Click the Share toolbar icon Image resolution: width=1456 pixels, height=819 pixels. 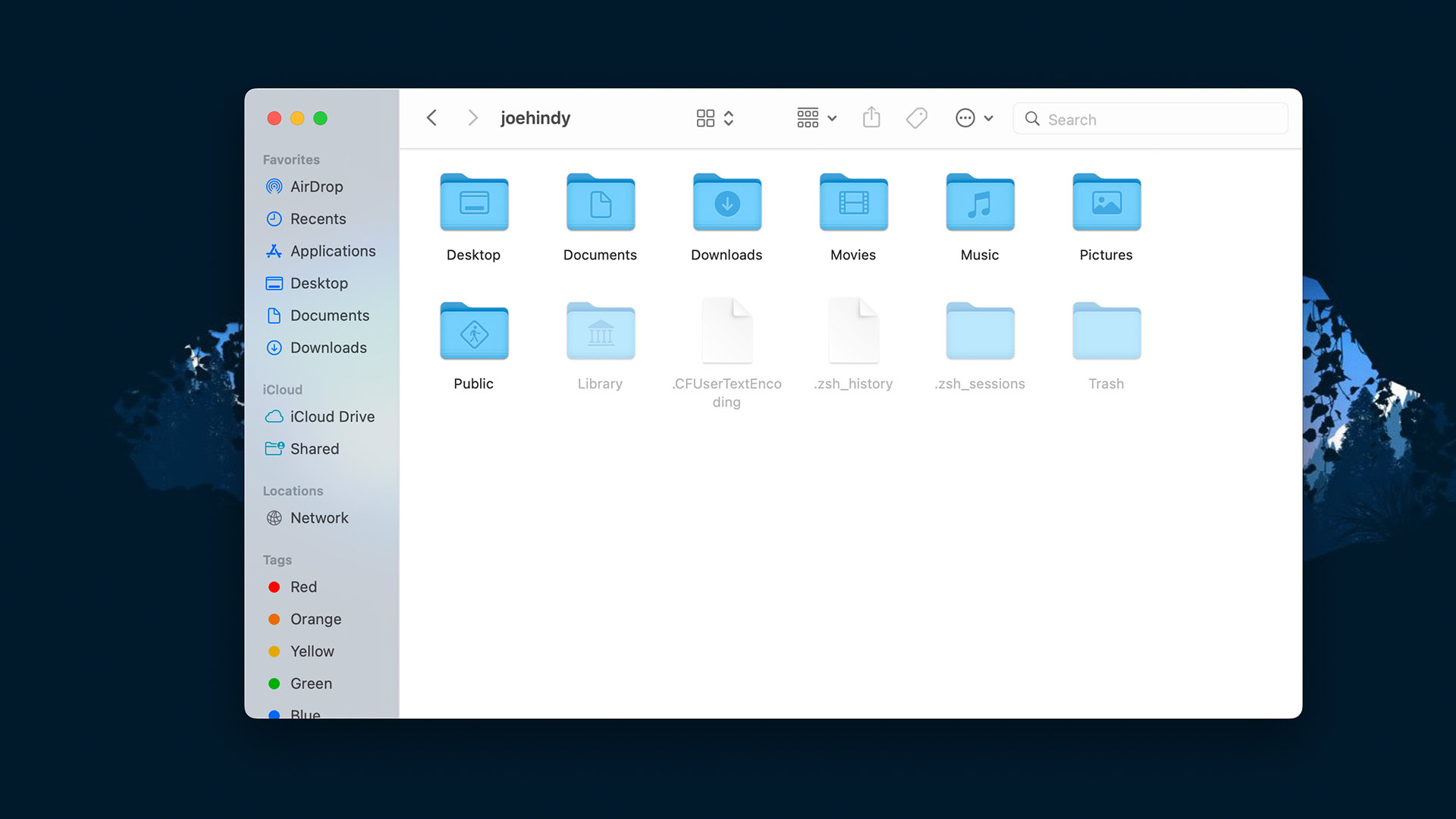click(871, 118)
